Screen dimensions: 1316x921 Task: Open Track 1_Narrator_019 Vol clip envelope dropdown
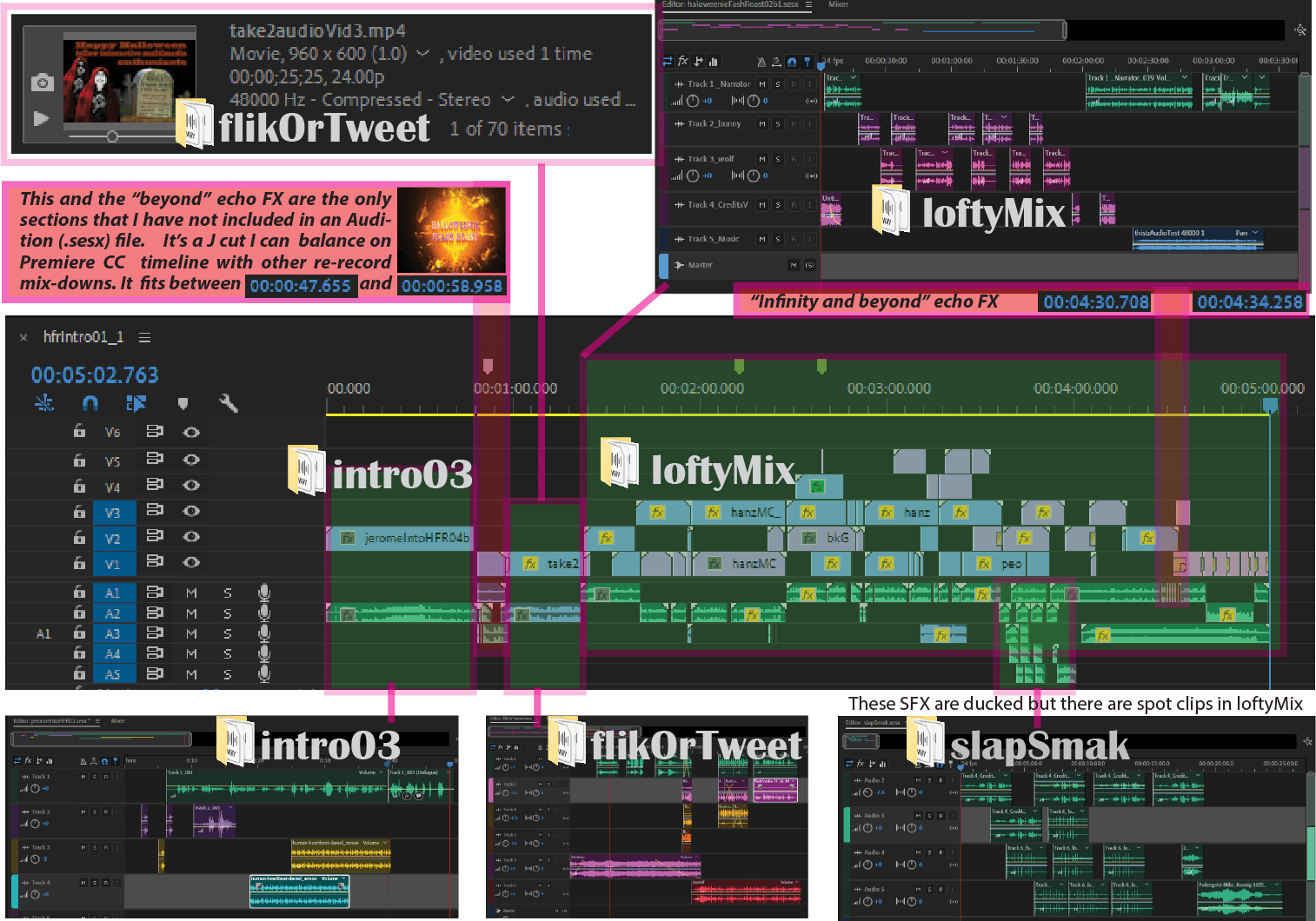pyautogui.click(x=1186, y=78)
